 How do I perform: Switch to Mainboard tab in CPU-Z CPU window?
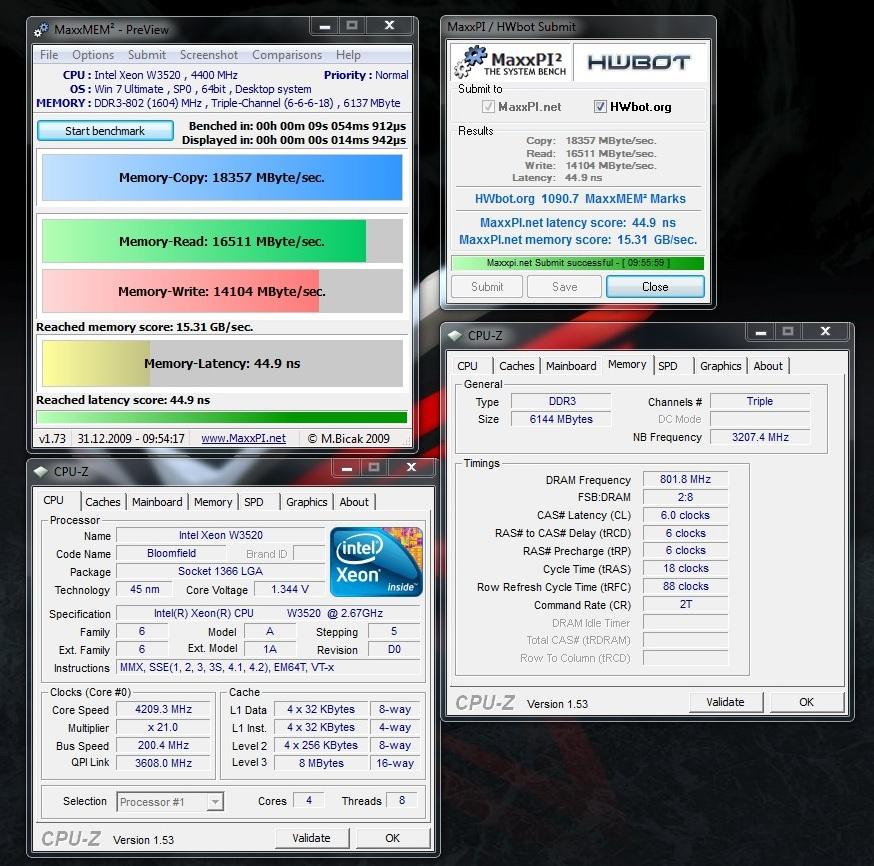157,502
